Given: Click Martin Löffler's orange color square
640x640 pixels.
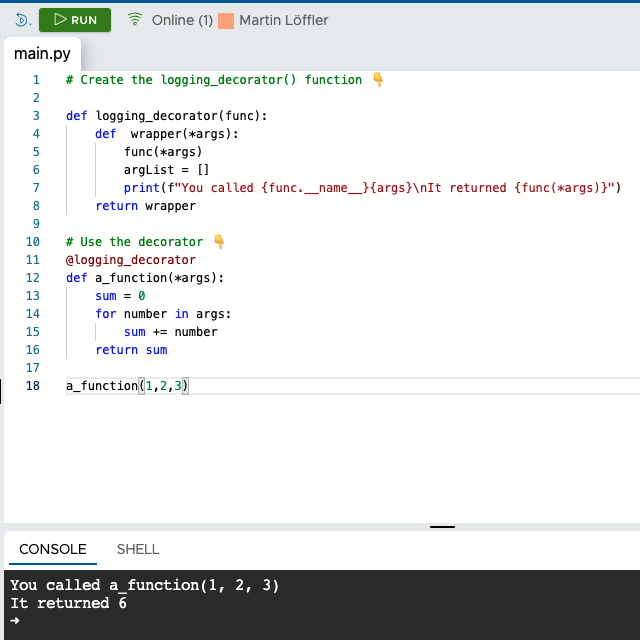Looking at the screenshot, I should pyautogui.click(x=226, y=20).
